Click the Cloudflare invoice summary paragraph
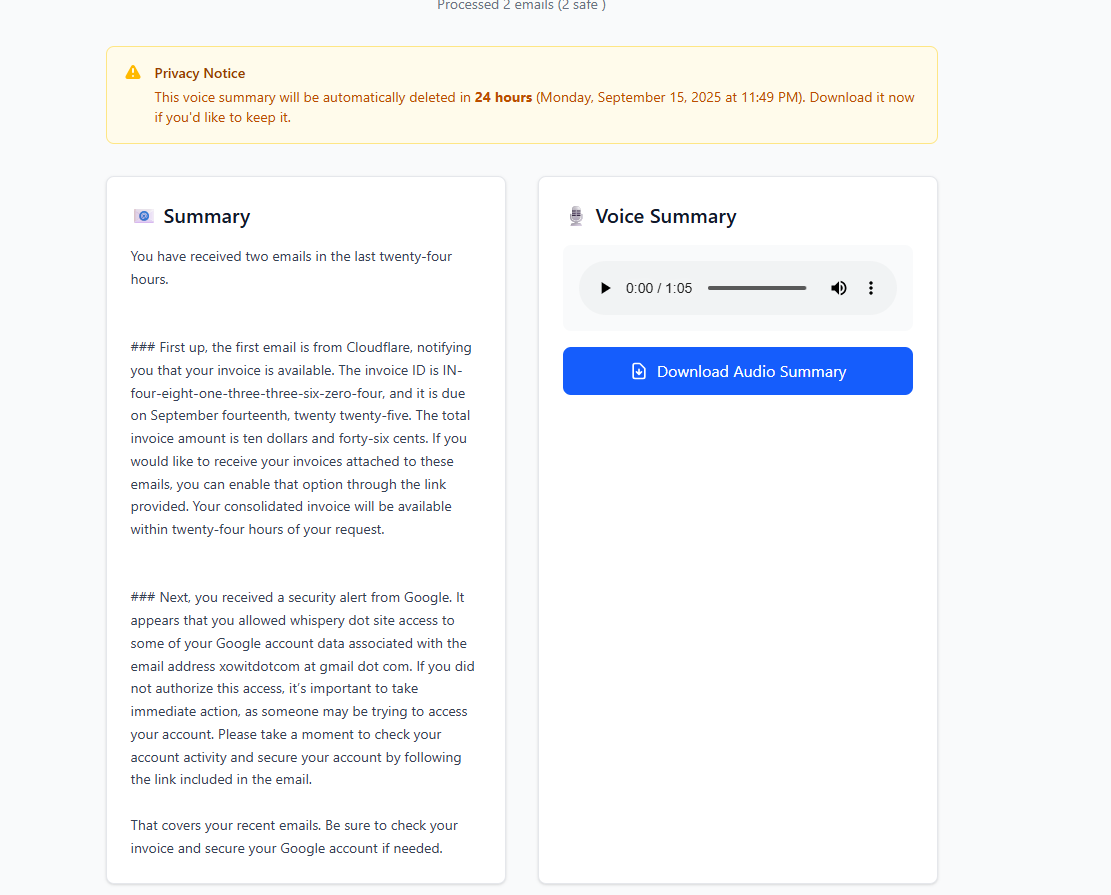This screenshot has height=895, width=1111. [x=301, y=438]
